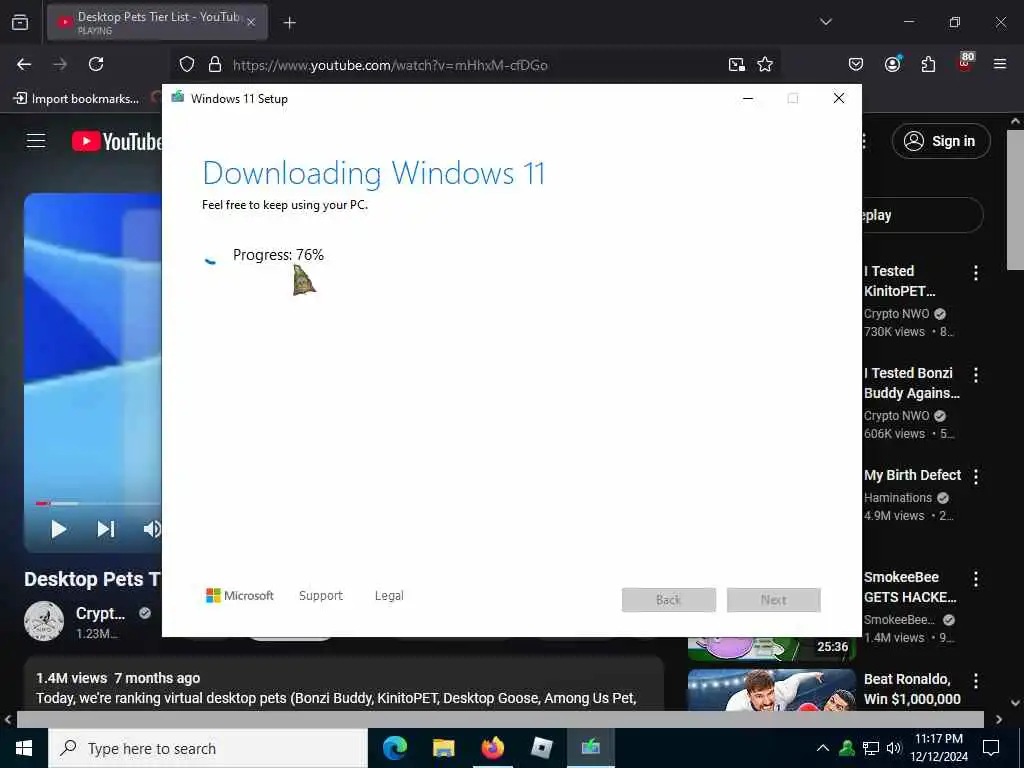Close the Desktop Pets Tier List tab
The width and height of the screenshot is (1024, 768).
(251, 22)
